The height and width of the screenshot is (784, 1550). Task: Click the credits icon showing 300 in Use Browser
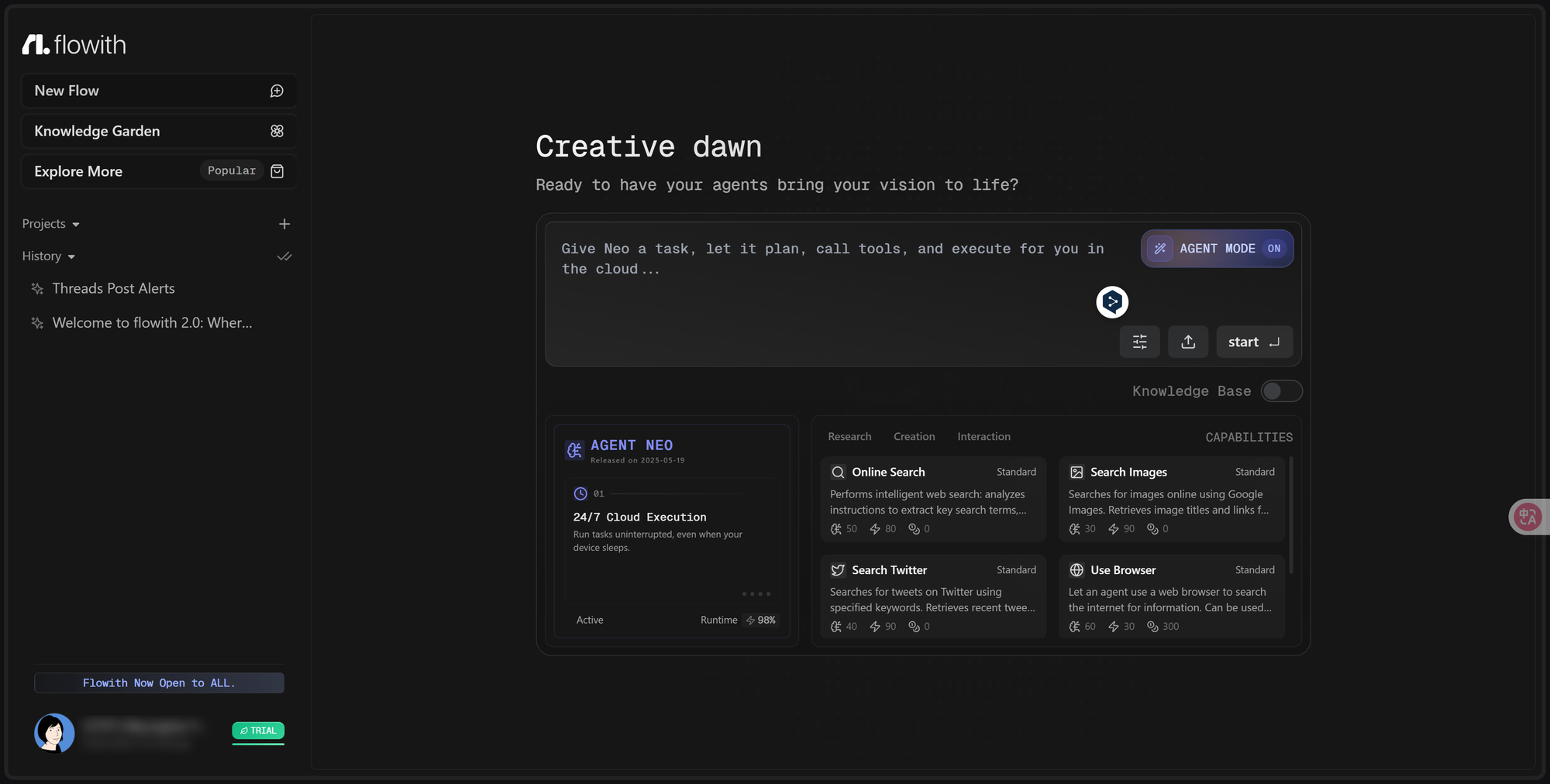[1152, 627]
